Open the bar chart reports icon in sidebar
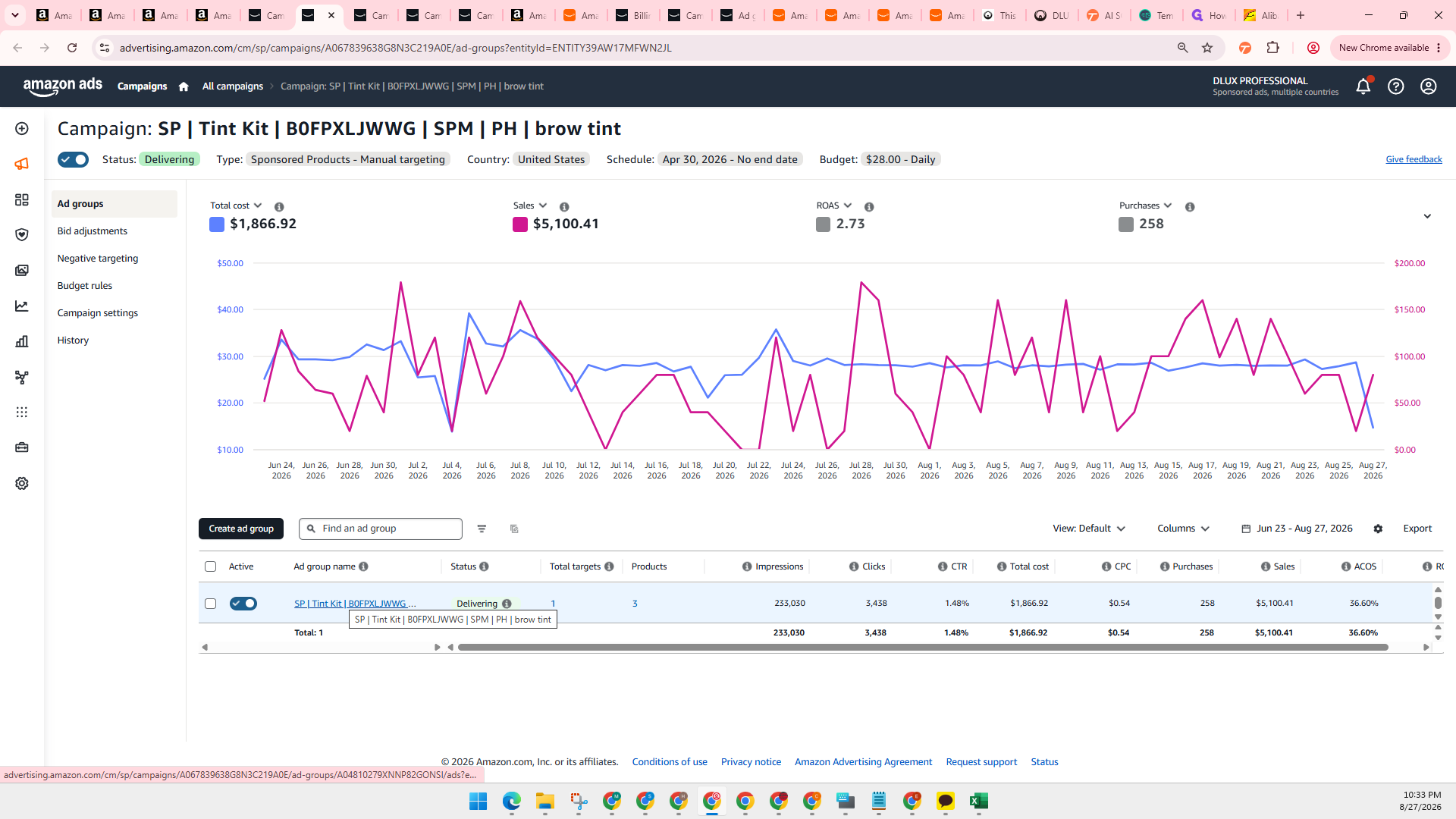Viewport: 1456px width, 819px height. 22,341
